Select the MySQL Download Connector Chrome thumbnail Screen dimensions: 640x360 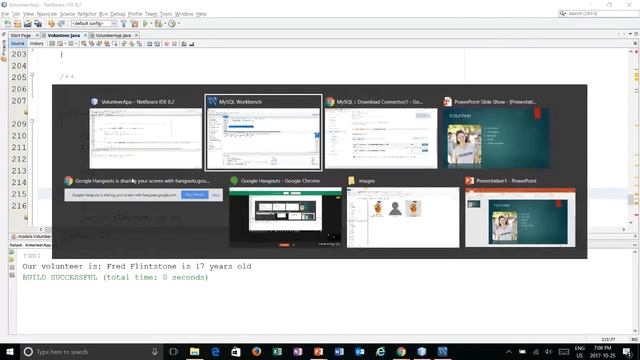(x=381, y=133)
